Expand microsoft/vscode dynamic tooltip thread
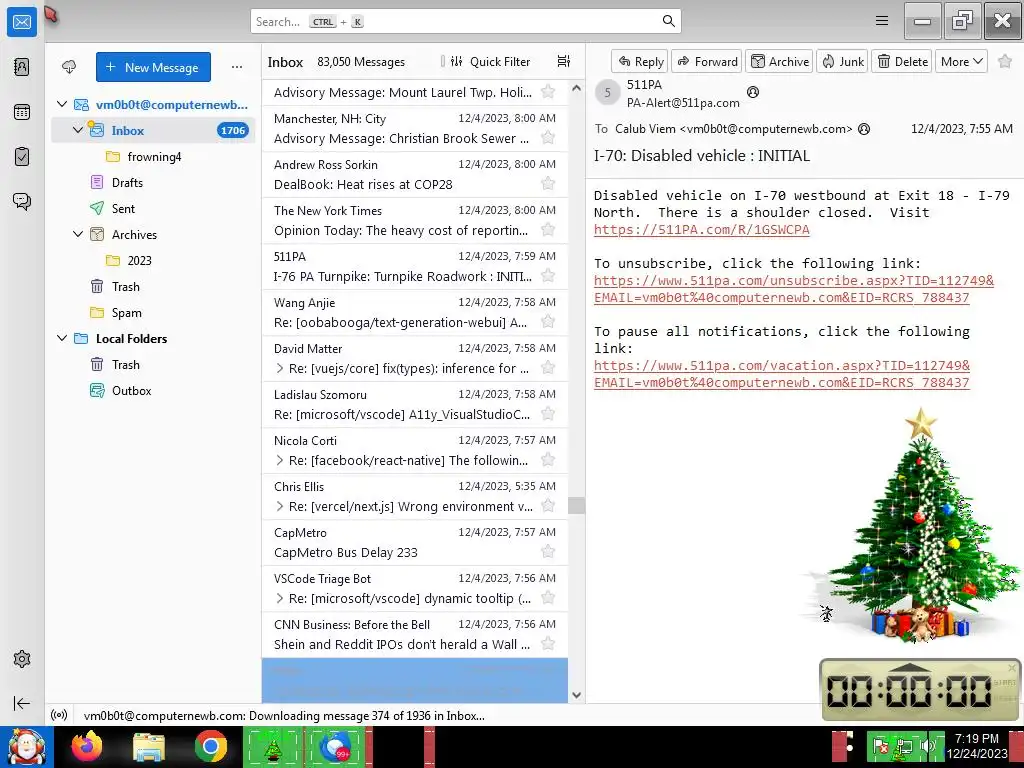Viewport: 1024px width, 768px height. pos(280,598)
